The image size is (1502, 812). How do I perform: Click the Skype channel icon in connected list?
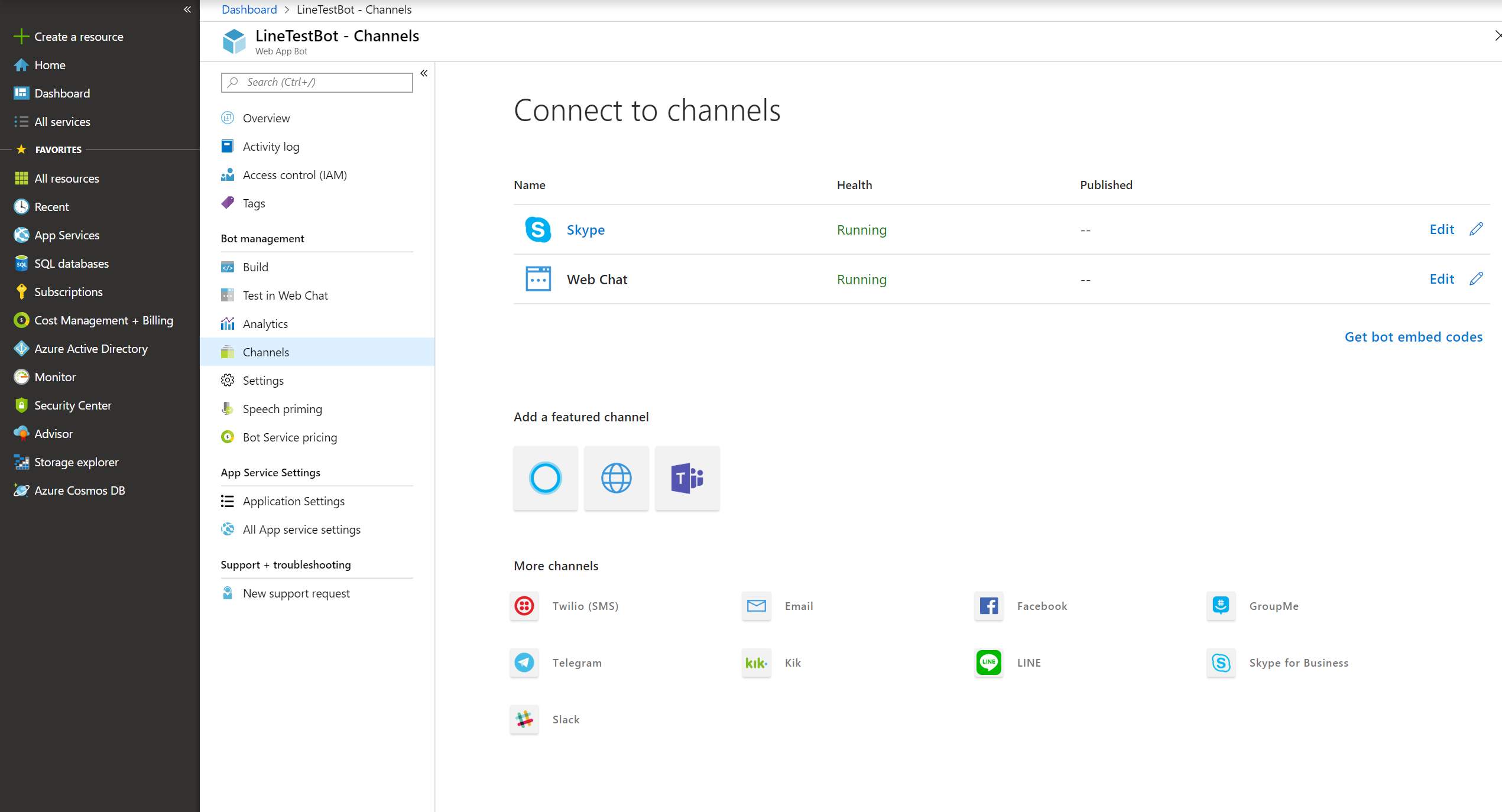coord(536,229)
